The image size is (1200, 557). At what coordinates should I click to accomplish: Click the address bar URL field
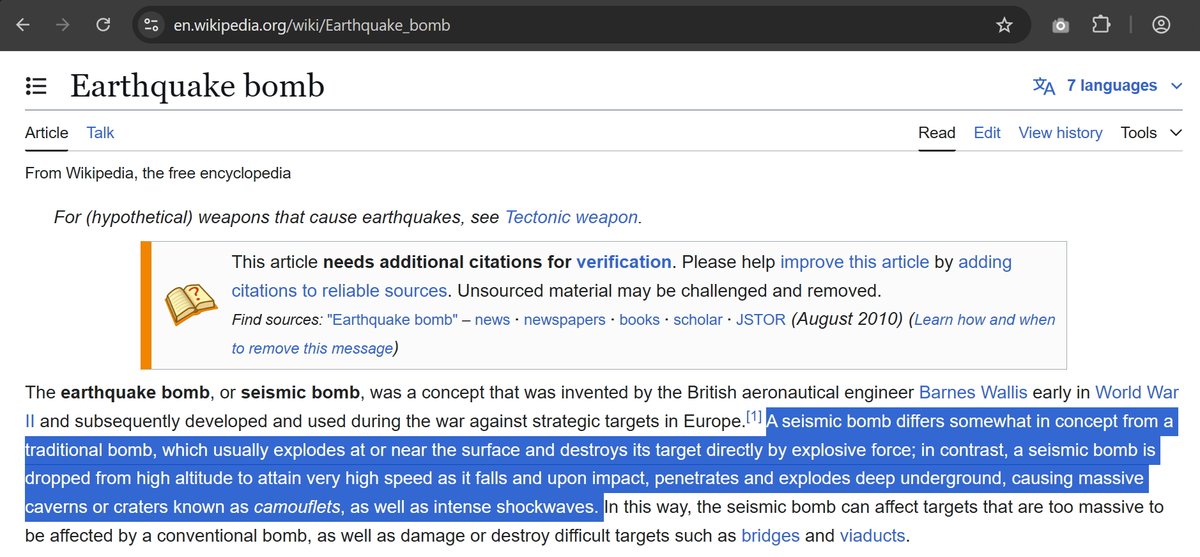click(580, 25)
